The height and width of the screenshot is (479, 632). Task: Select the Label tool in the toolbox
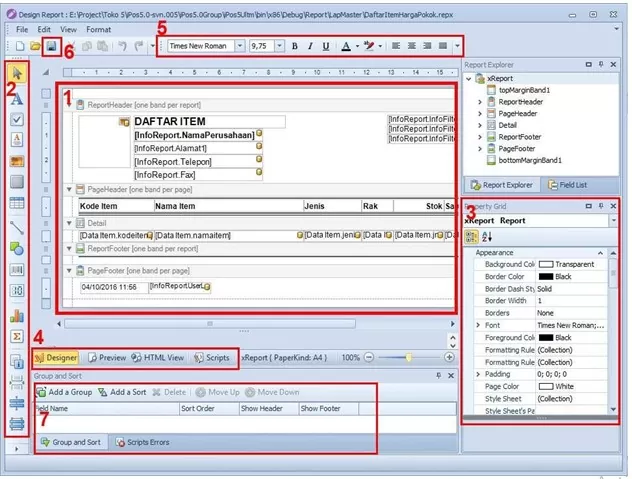17,97
